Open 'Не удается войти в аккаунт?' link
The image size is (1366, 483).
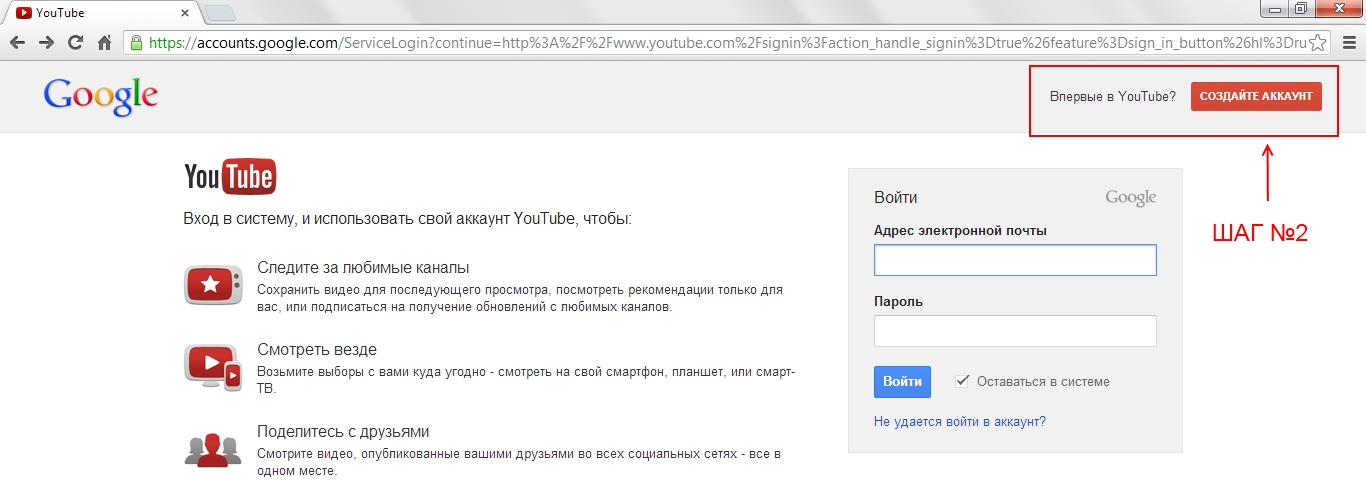[960, 422]
